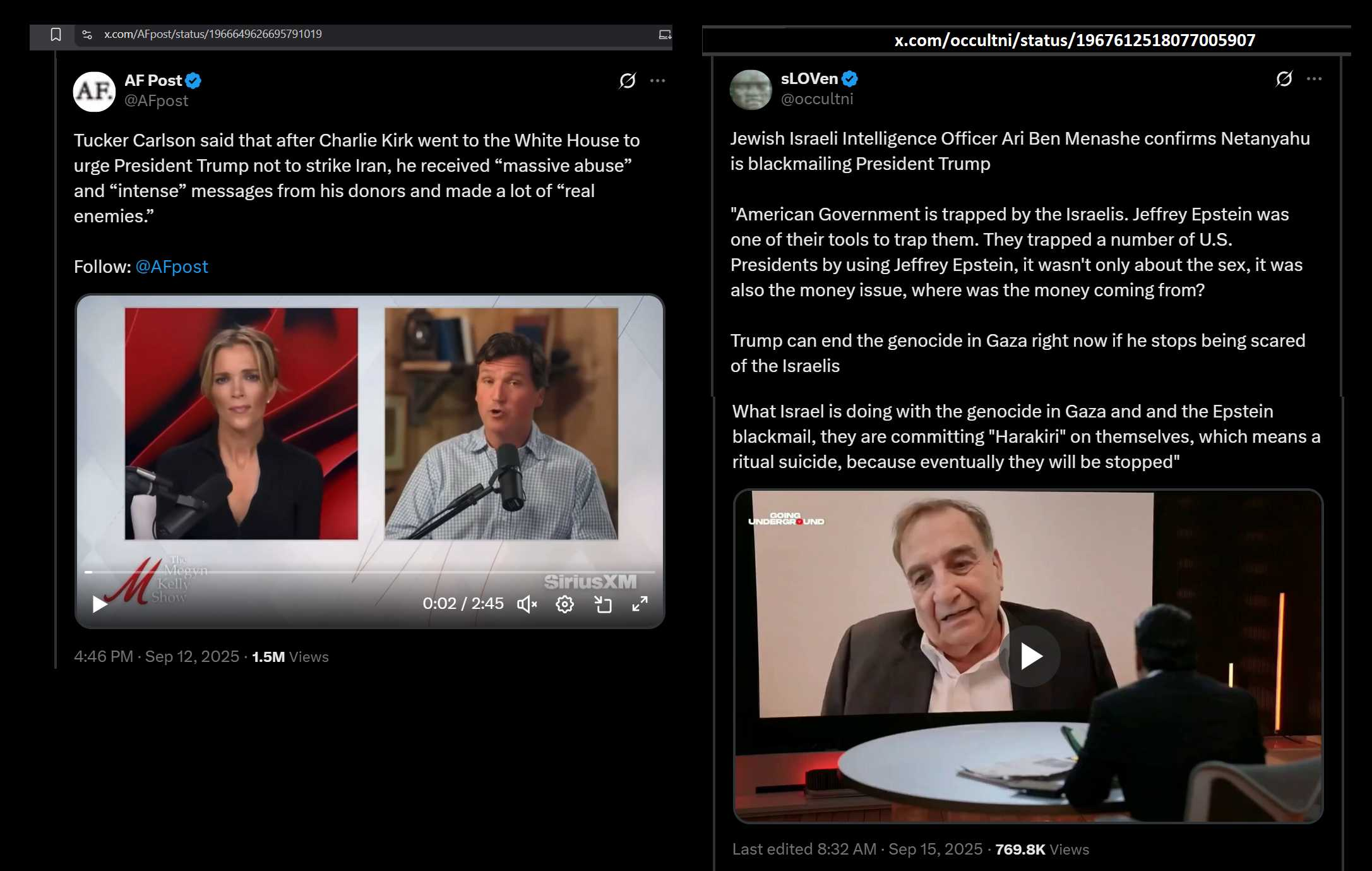Open video settings gear on AF Post video
Viewport: 1372px width, 871px height.
tap(564, 604)
